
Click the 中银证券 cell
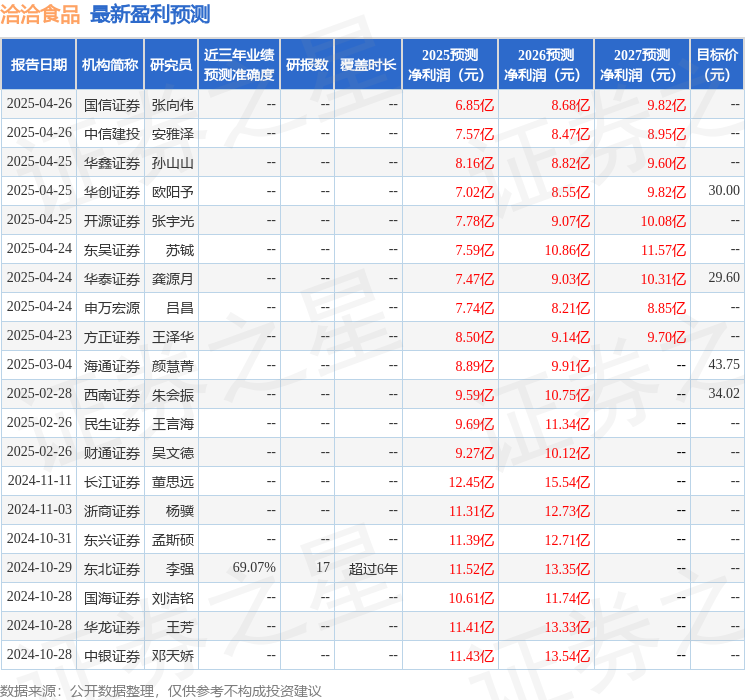(x=112, y=656)
